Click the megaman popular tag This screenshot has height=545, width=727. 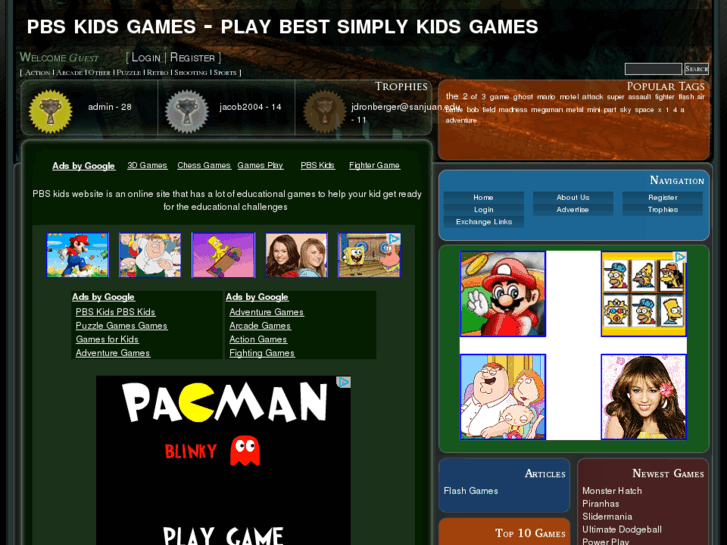pyautogui.click(x=547, y=110)
